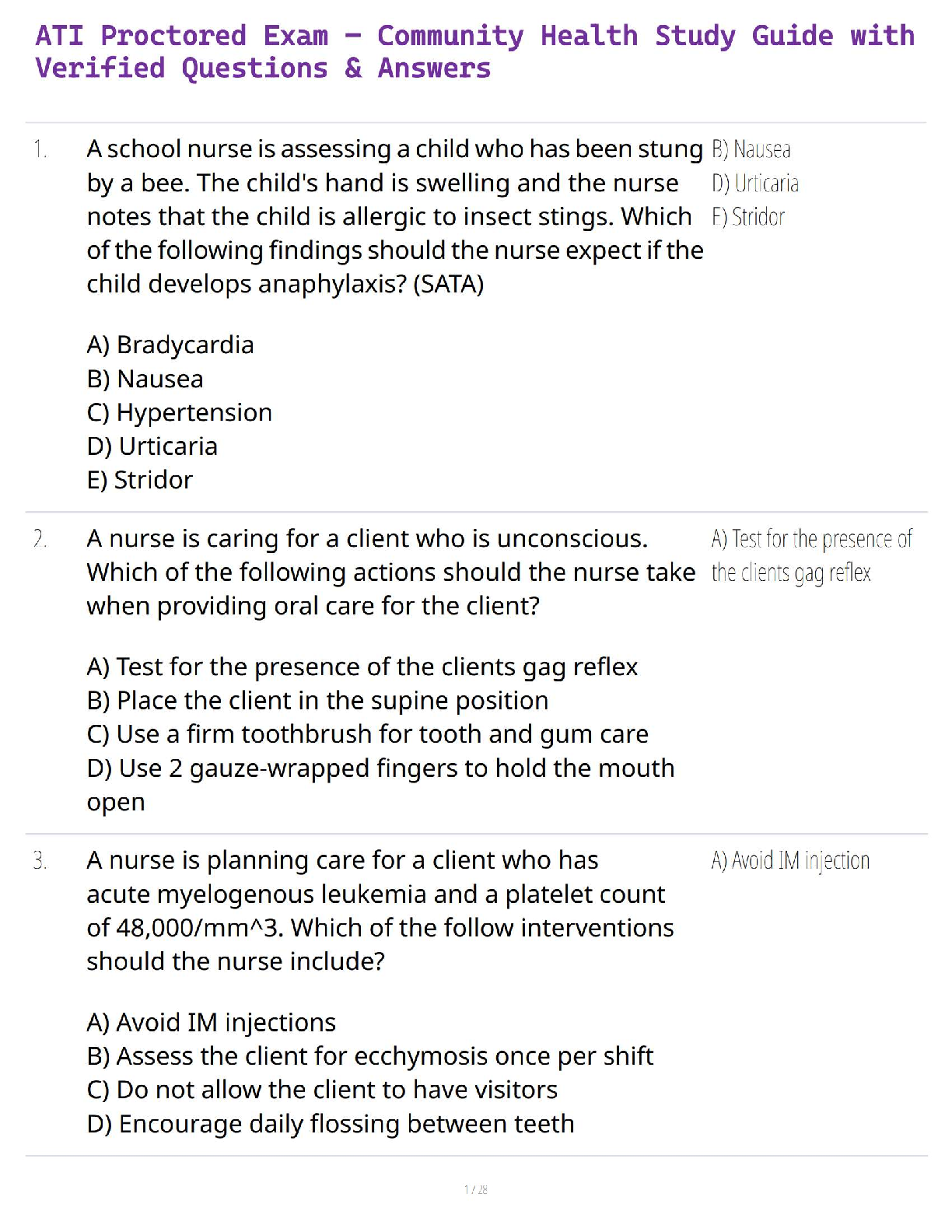
Task: Click the page number indicator 1 / 28
Action: [476, 1189]
